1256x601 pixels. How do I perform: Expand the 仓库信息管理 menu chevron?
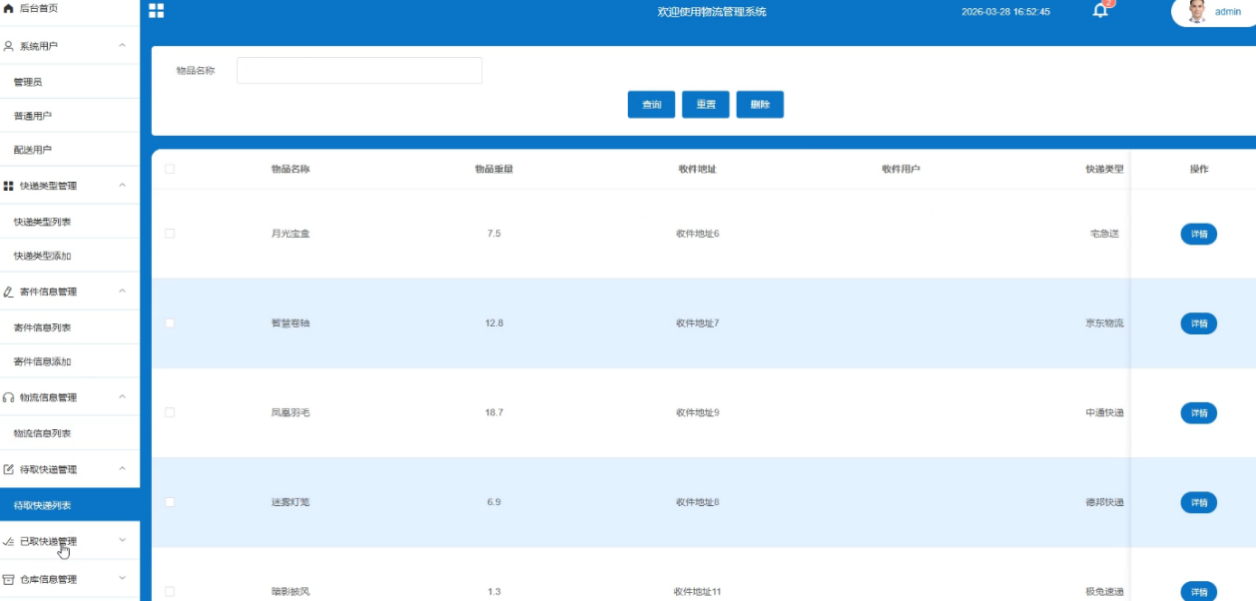click(x=122, y=579)
